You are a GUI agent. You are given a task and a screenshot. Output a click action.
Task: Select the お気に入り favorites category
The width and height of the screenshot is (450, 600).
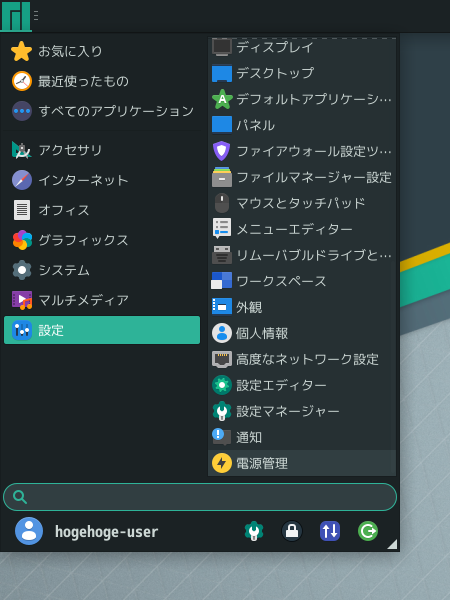pyautogui.click(x=102, y=51)
